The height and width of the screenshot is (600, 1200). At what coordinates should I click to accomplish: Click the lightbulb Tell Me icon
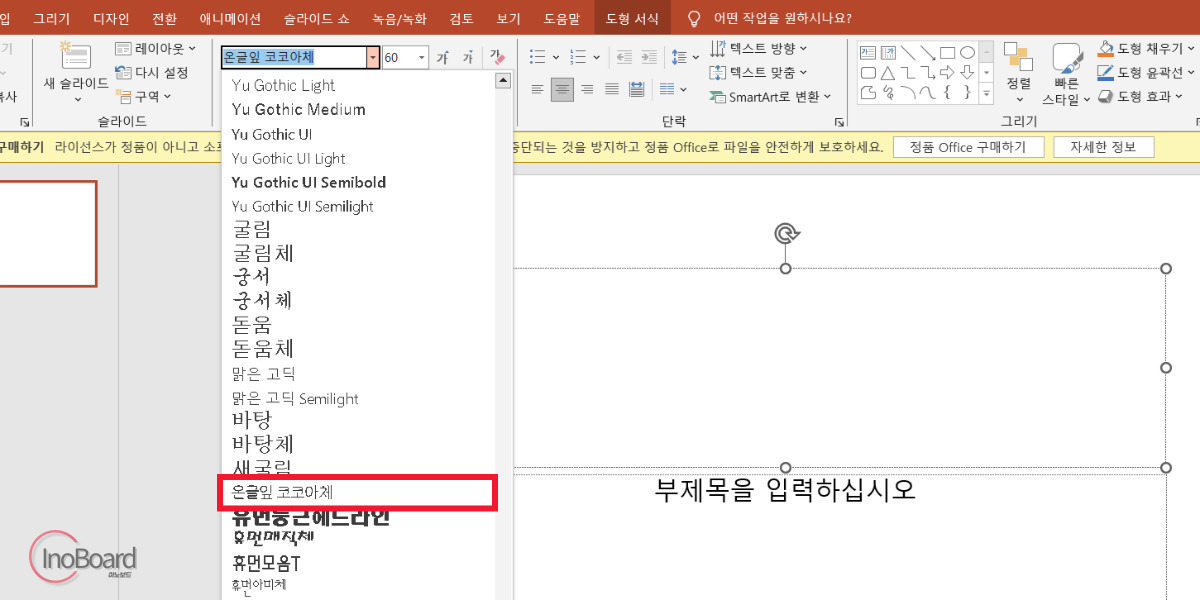coord(694,18)
